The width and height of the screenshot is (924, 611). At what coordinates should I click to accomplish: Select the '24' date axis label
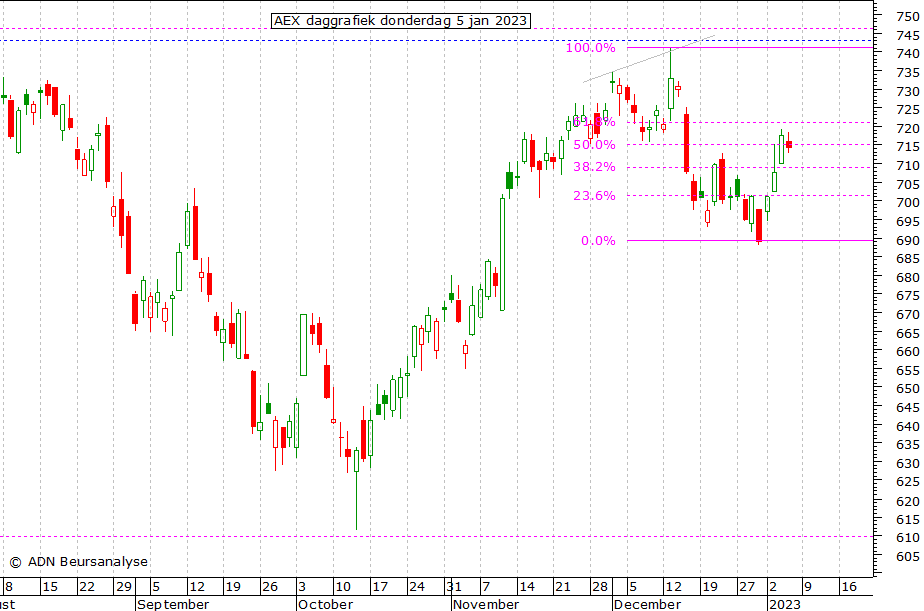click(x=417, y=587)
